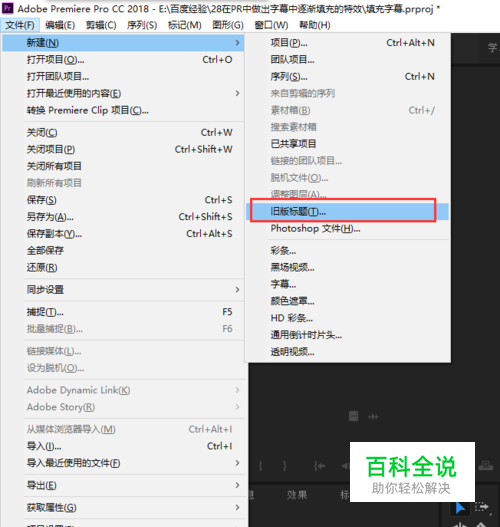The width and height of the screenshot is (500, 527).
Task: Click 脱机文件(O)... submenu item
Action: tap(348, 177)
